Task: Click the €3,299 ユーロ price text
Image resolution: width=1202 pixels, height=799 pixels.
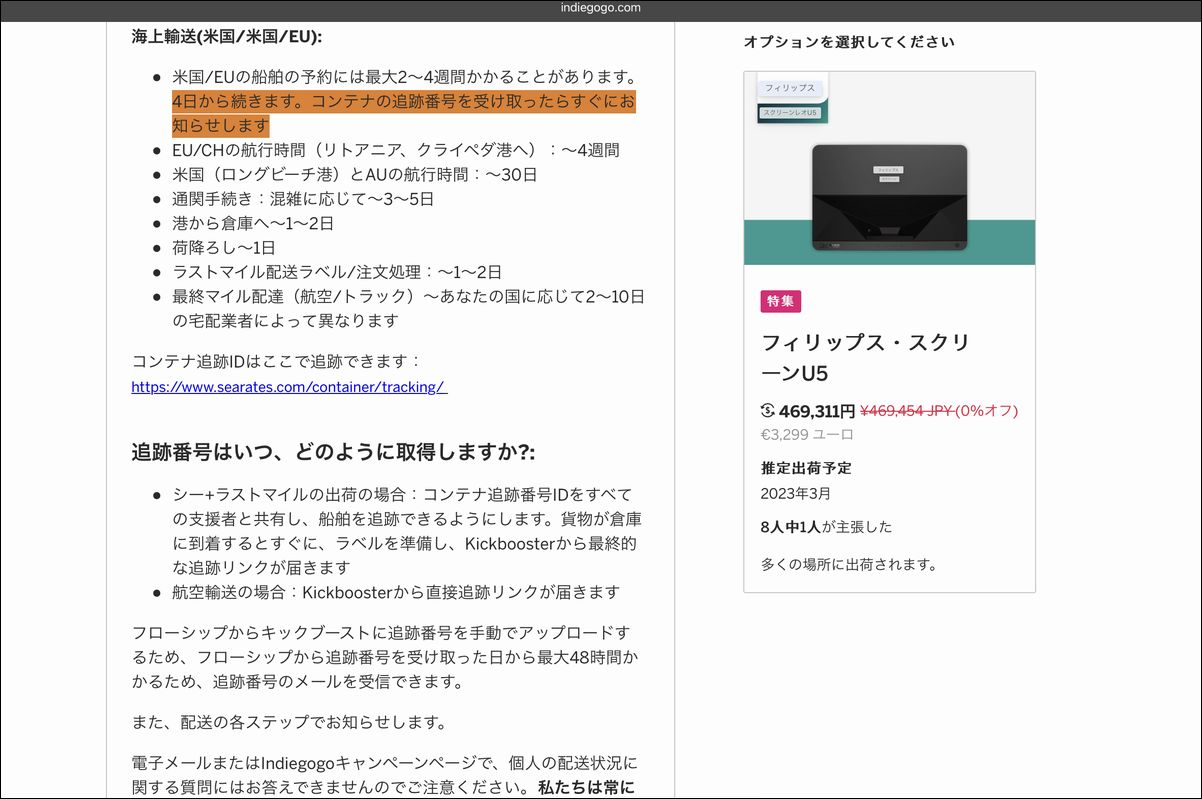Action: pos(807,434)
